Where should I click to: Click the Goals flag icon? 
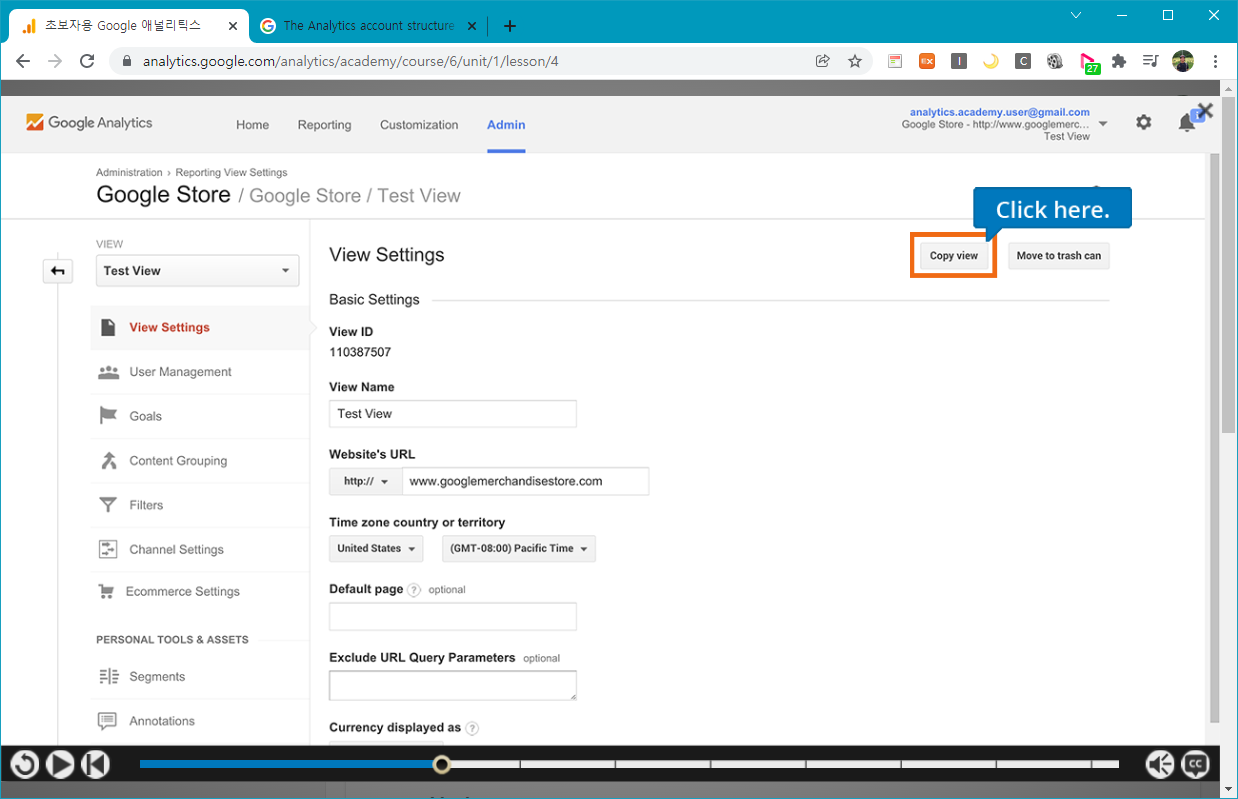[x=108, y=416]
